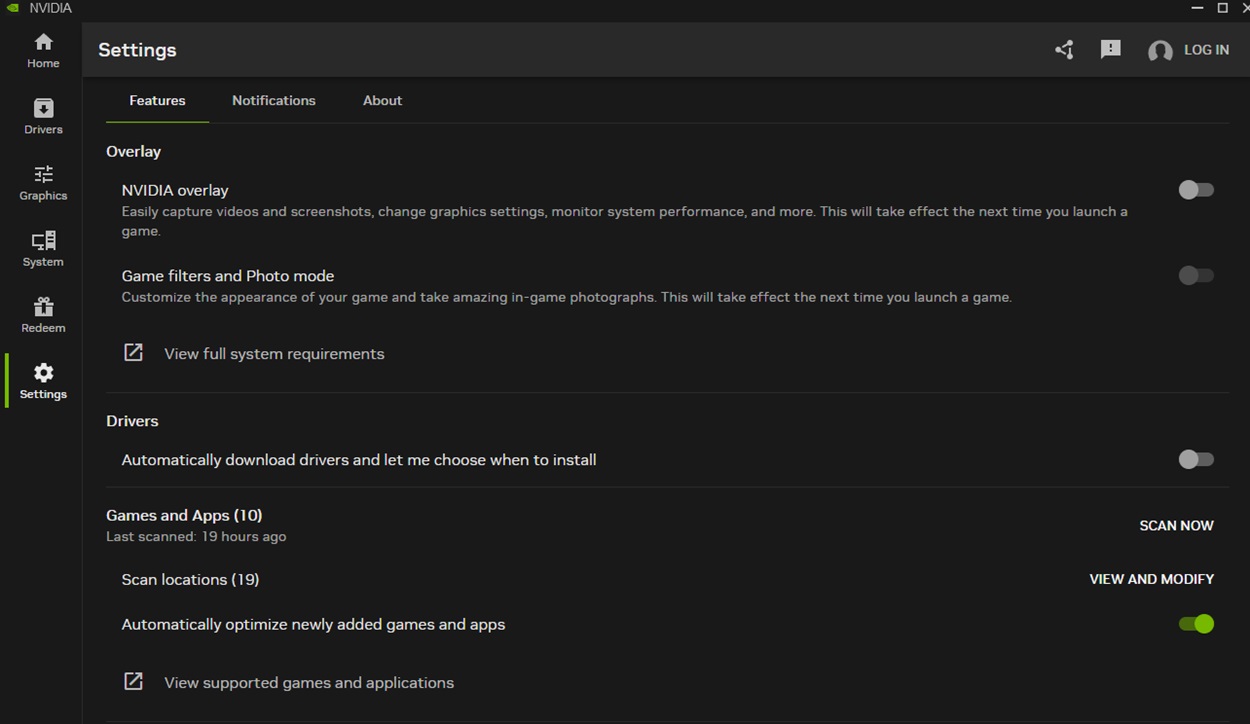Enable the NVIDIA overlay toggle
This screenshot has width=1250, height=724.
1195,190
